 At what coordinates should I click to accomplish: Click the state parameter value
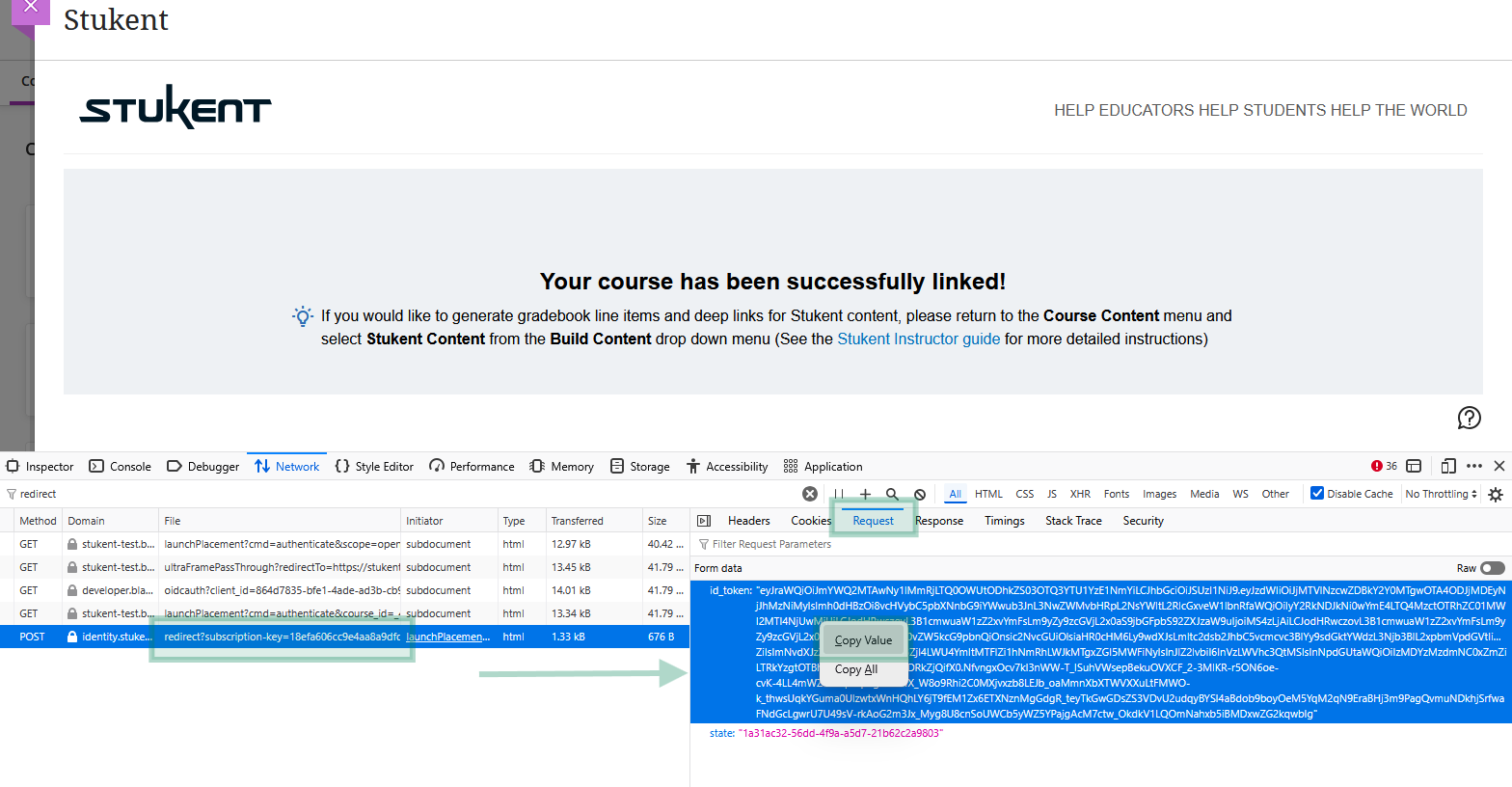pyautogui.click(x=841, y=734)
